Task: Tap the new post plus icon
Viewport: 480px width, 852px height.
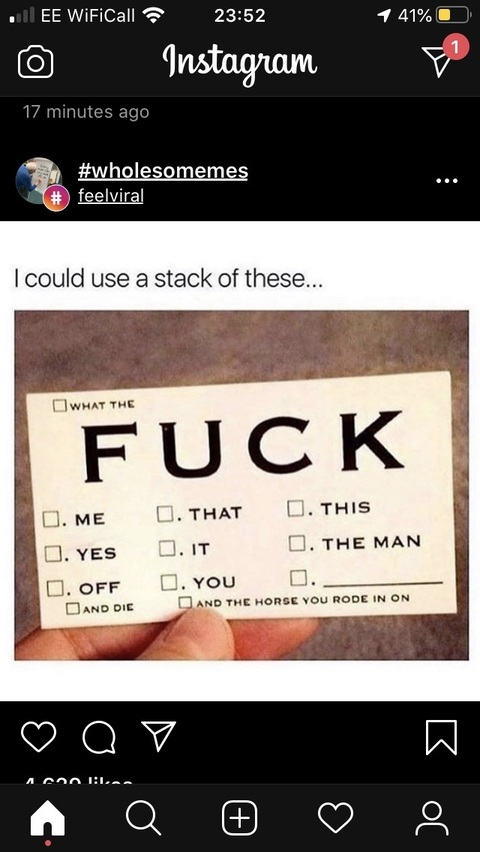Action: (240, 818)
